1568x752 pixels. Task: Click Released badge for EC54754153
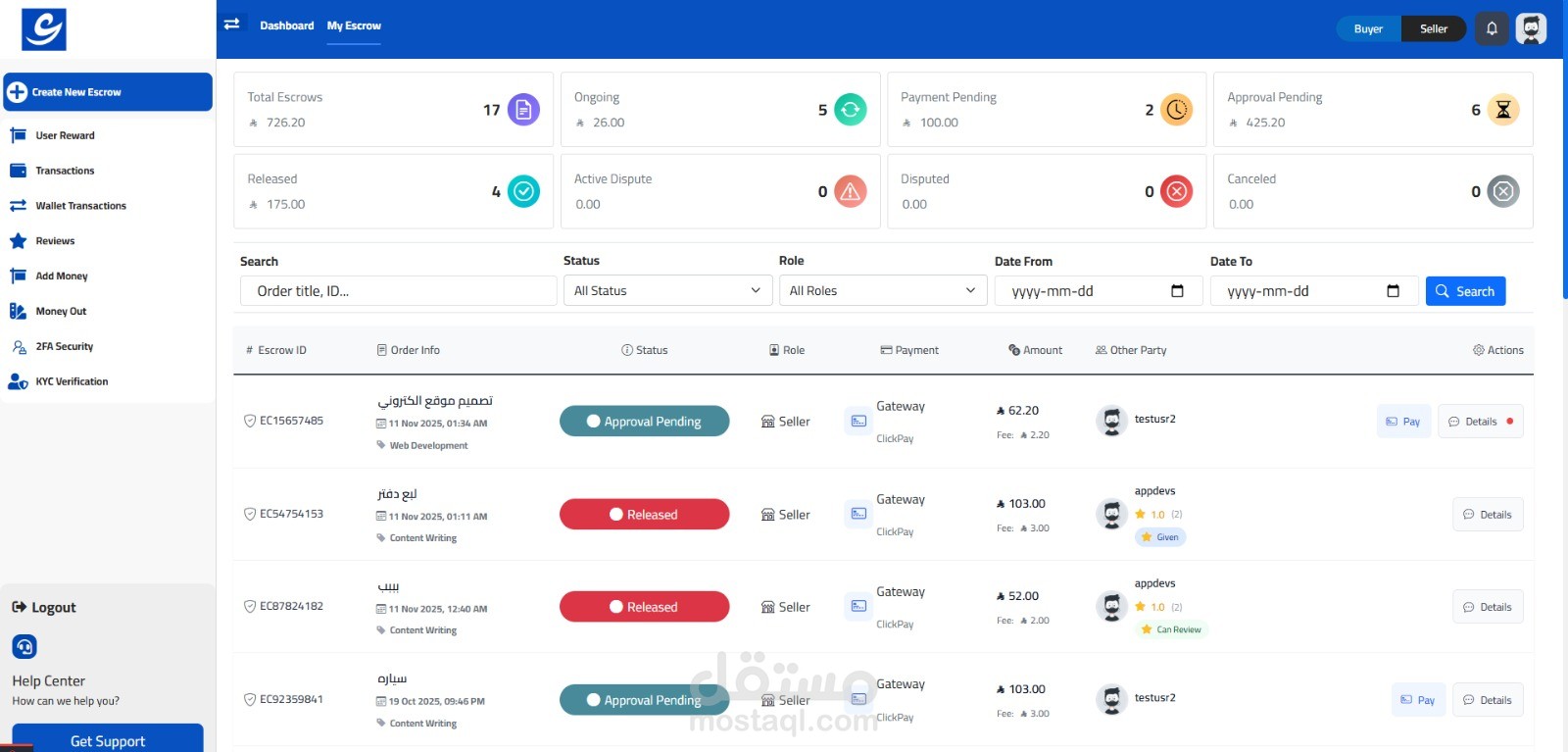click(644, 515)
